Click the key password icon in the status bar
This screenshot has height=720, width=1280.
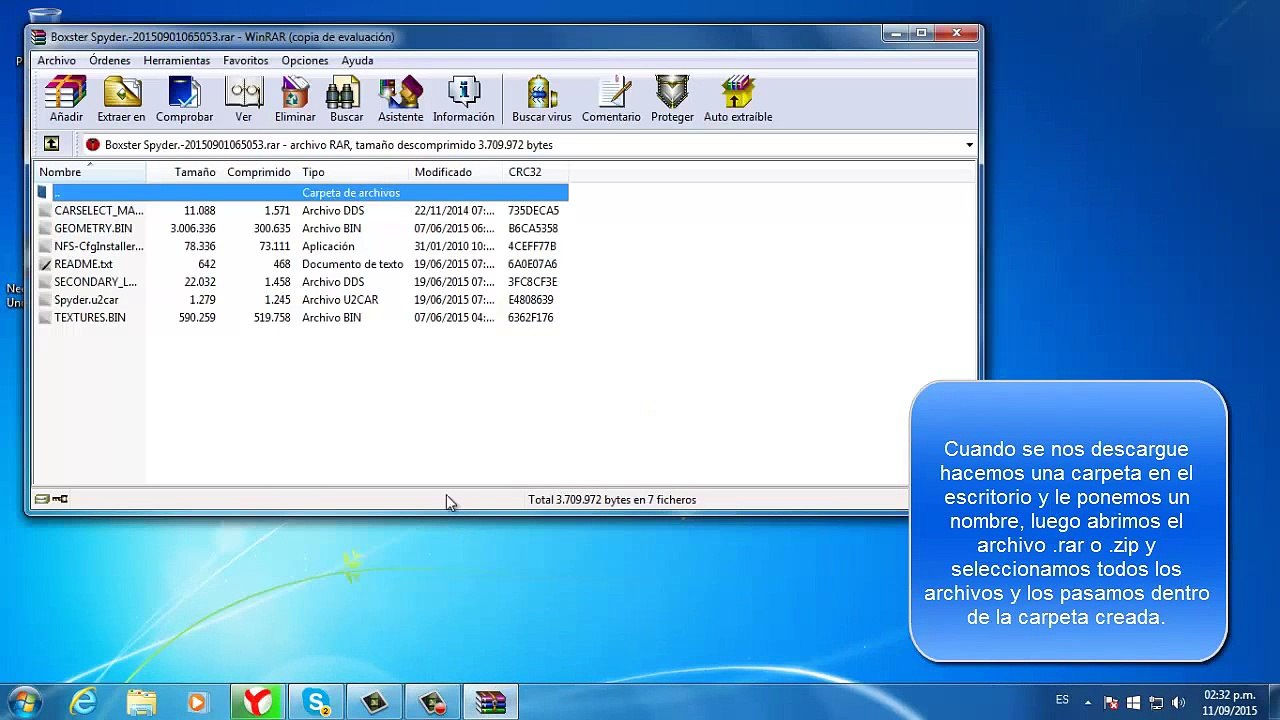(x=60, y=499)
